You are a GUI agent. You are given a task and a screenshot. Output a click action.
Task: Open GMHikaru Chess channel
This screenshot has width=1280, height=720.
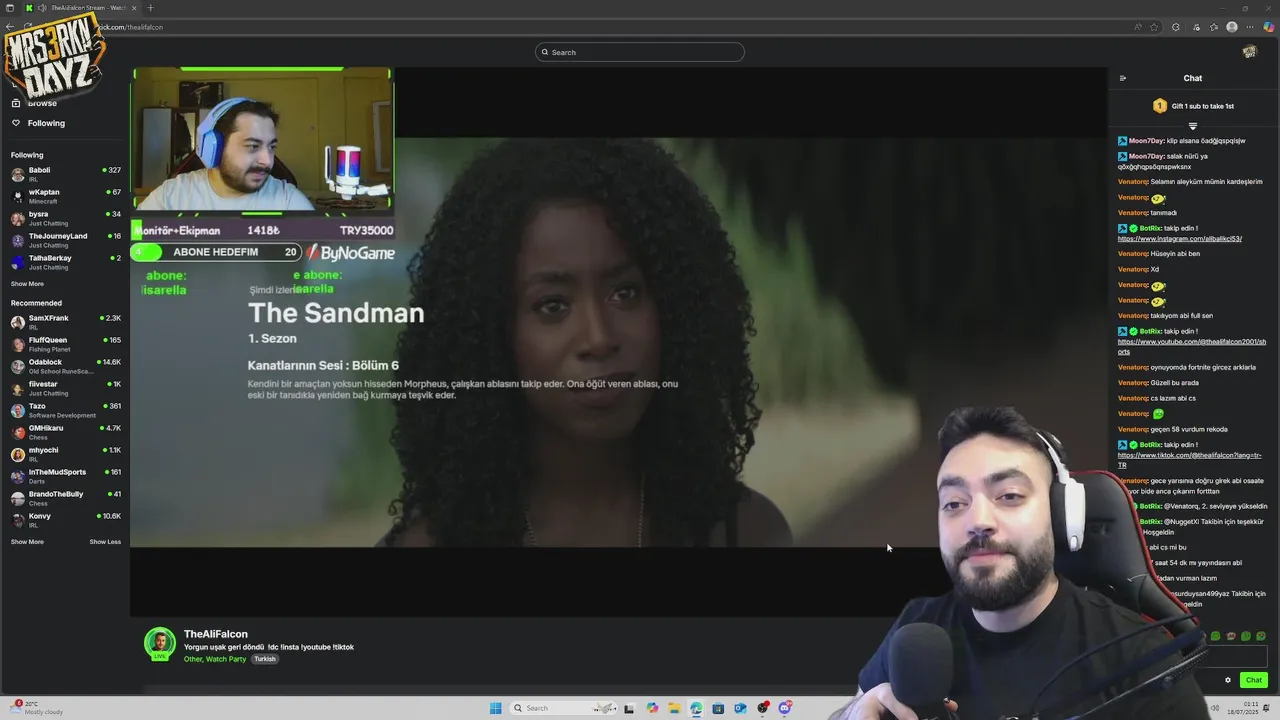coord(65,432)
